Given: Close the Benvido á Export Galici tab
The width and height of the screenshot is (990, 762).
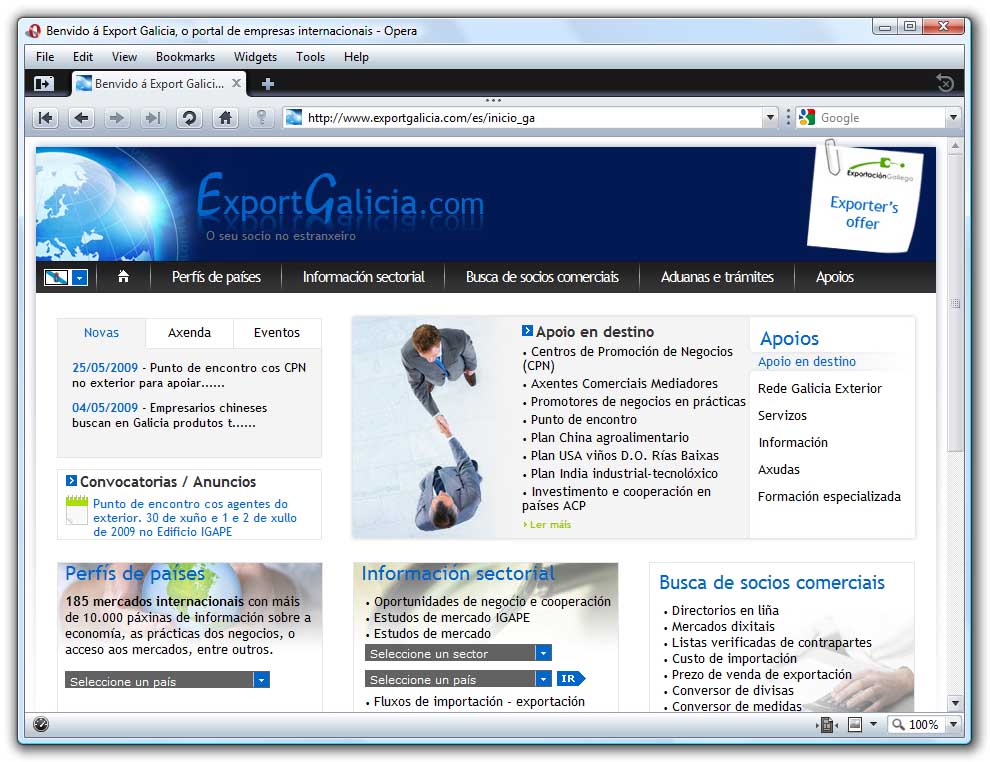Looking at the screenshot, I should pos(236,83).
